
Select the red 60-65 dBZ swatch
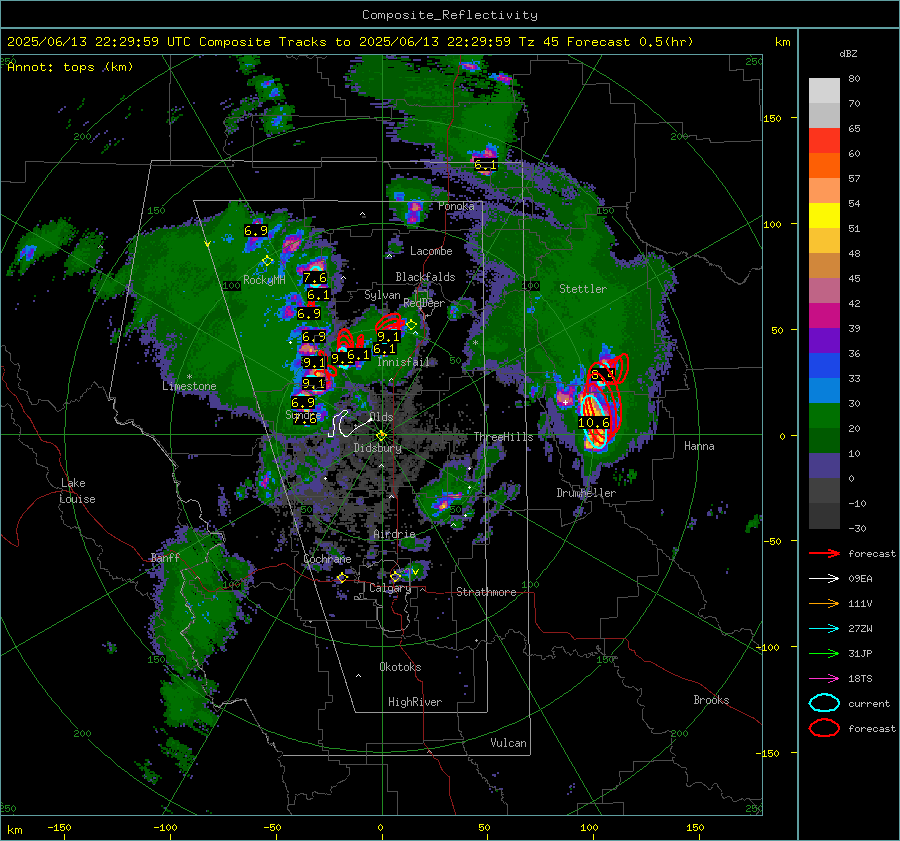coord(824,140)
